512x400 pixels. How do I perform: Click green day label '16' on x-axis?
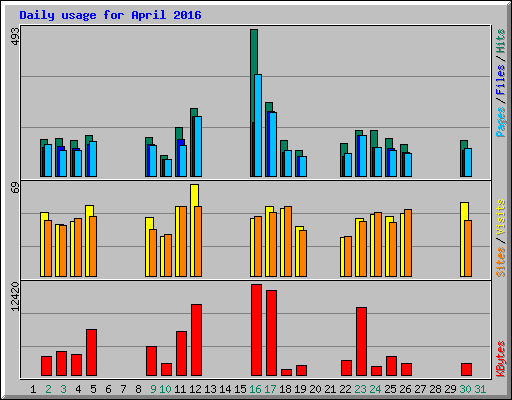coord(255,389)
